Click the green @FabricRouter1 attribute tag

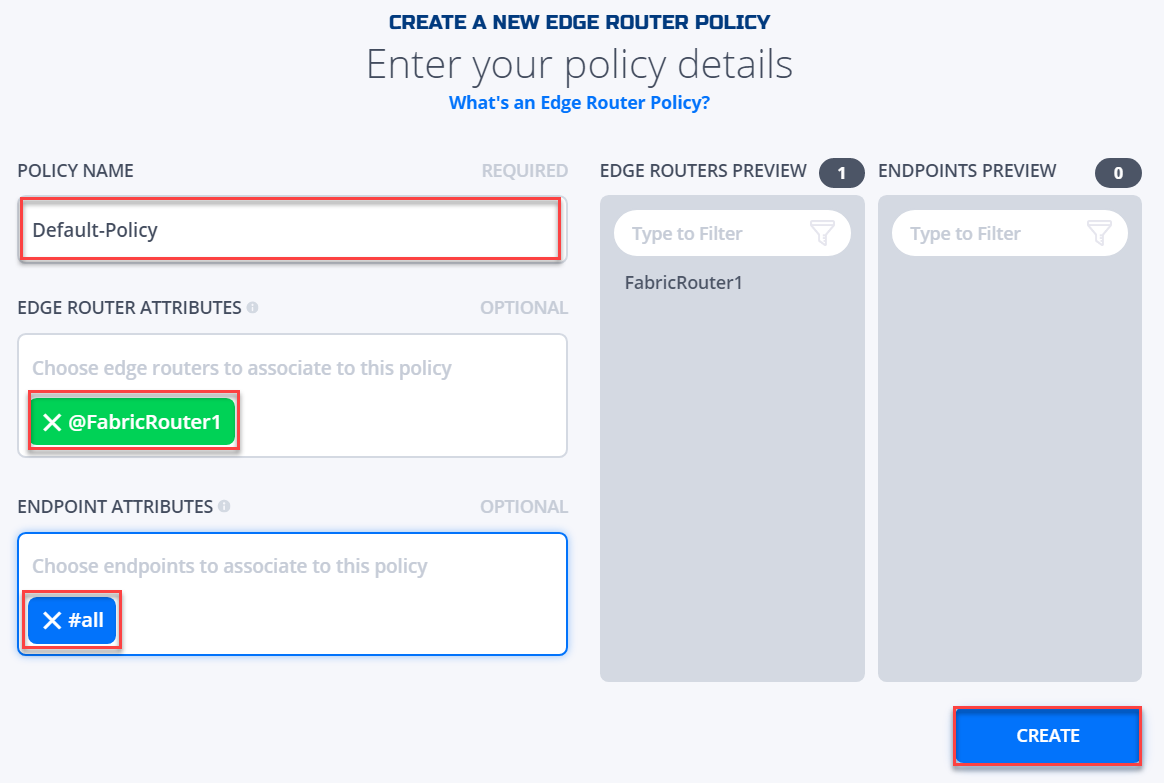tap(133, 422)
